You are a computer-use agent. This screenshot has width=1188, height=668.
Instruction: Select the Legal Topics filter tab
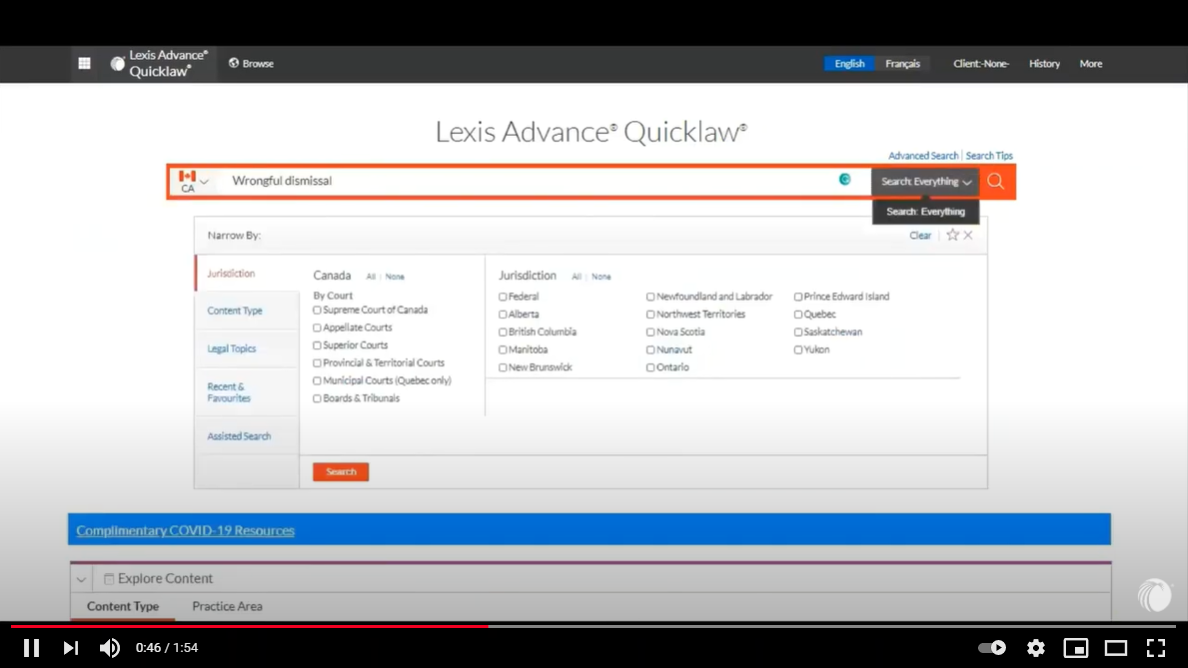point(247,348)
